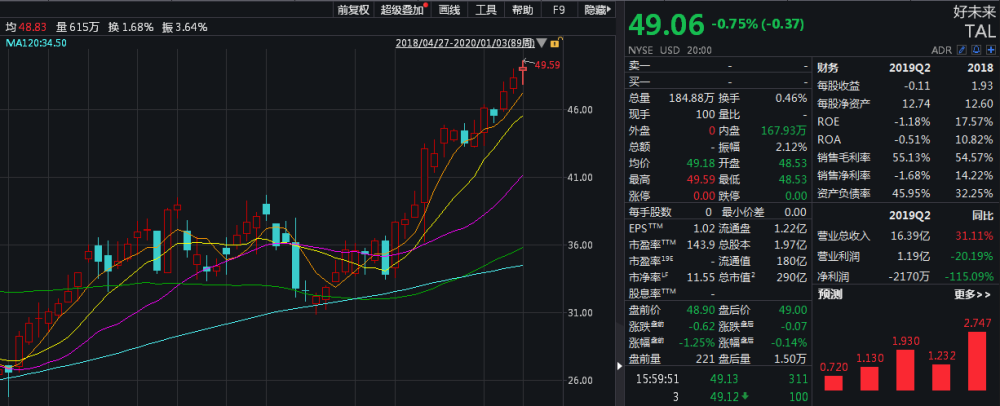Add TAL to watchlist with plus icon
Viewport: 1000px width, 406px height.
(x=990, y=50)
